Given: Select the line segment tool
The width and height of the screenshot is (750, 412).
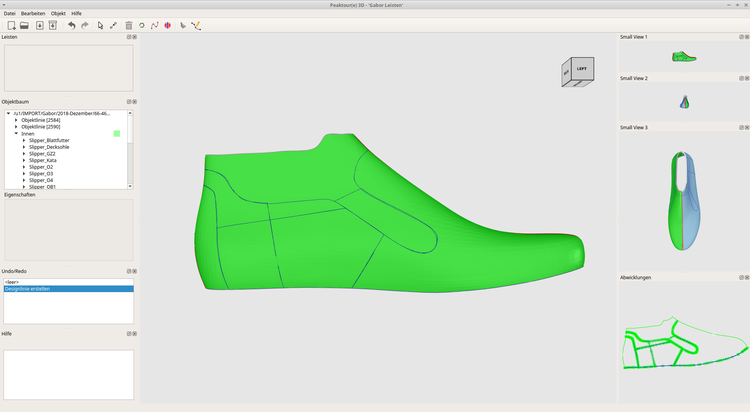Looking at the screenshot, I should [113, 25].
